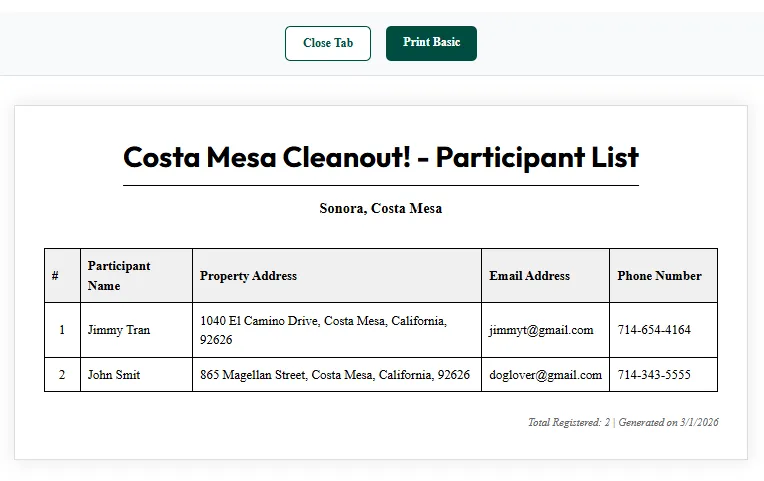Click the Close Tab button
Image resolution: width=764 pixels, height=481 pixels.
pyautogui.click(x=328, y=43)
